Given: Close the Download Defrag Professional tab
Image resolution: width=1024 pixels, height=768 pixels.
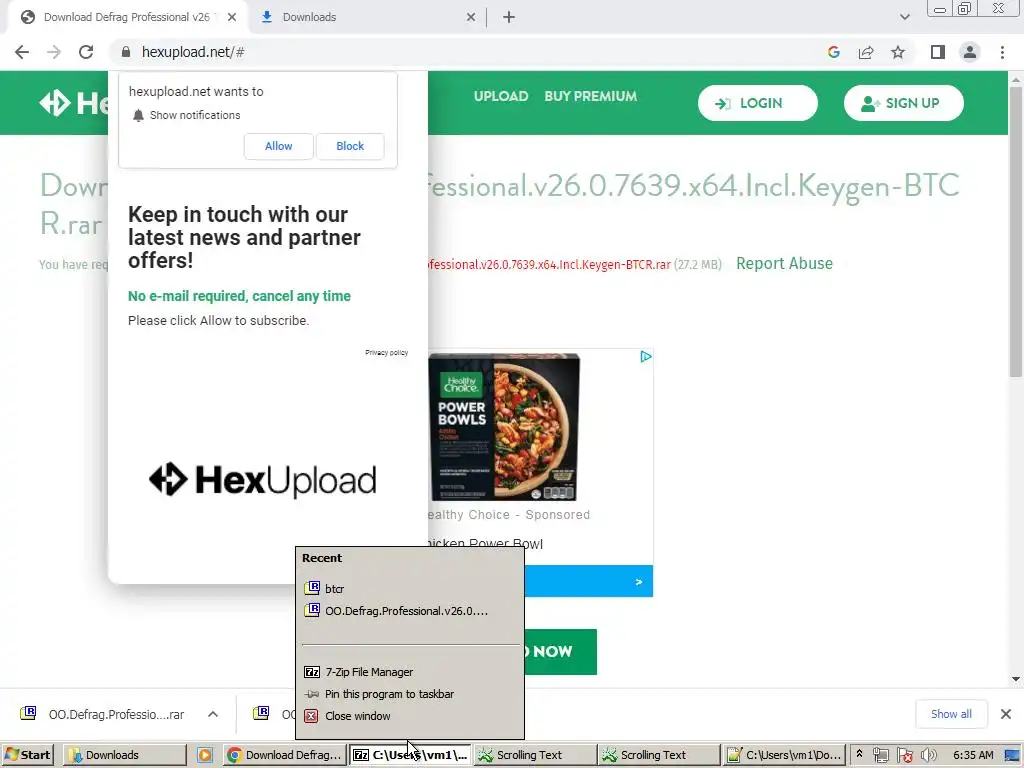Looking at the screenshot, I should (232, 18).
